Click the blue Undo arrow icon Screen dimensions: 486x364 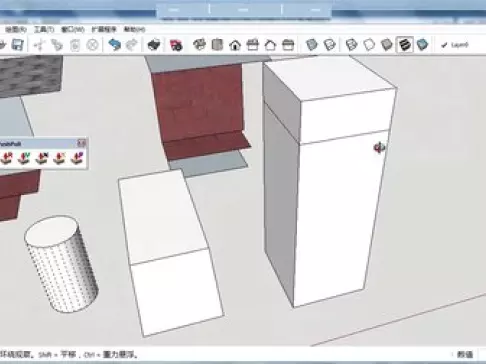point(114,44)
